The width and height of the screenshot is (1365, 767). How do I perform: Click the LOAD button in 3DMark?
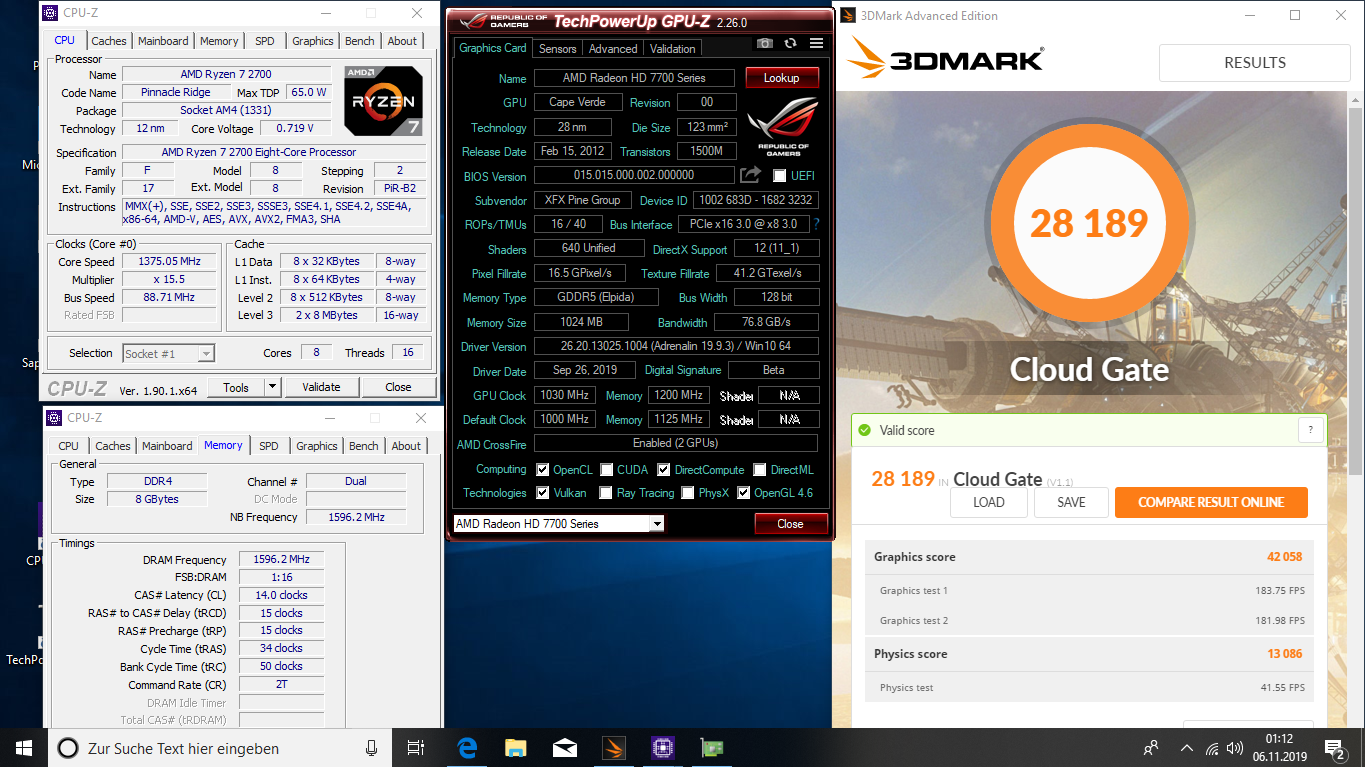[x=989, y=502]
